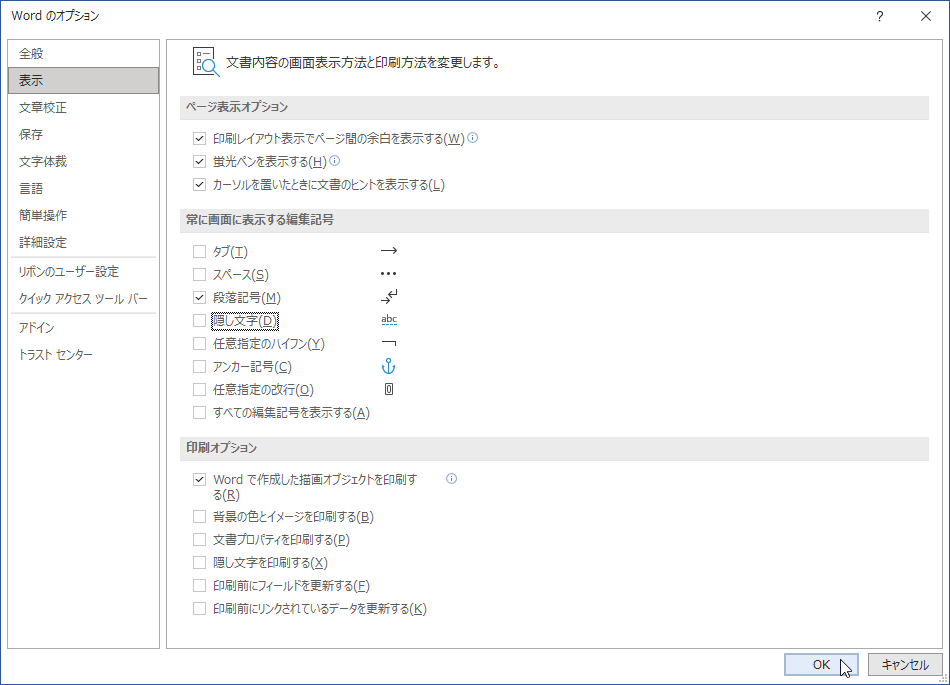The image size is (950, 685).
Task: Uncheck 段落記号(M) checkbox
Action: (199, 297)
